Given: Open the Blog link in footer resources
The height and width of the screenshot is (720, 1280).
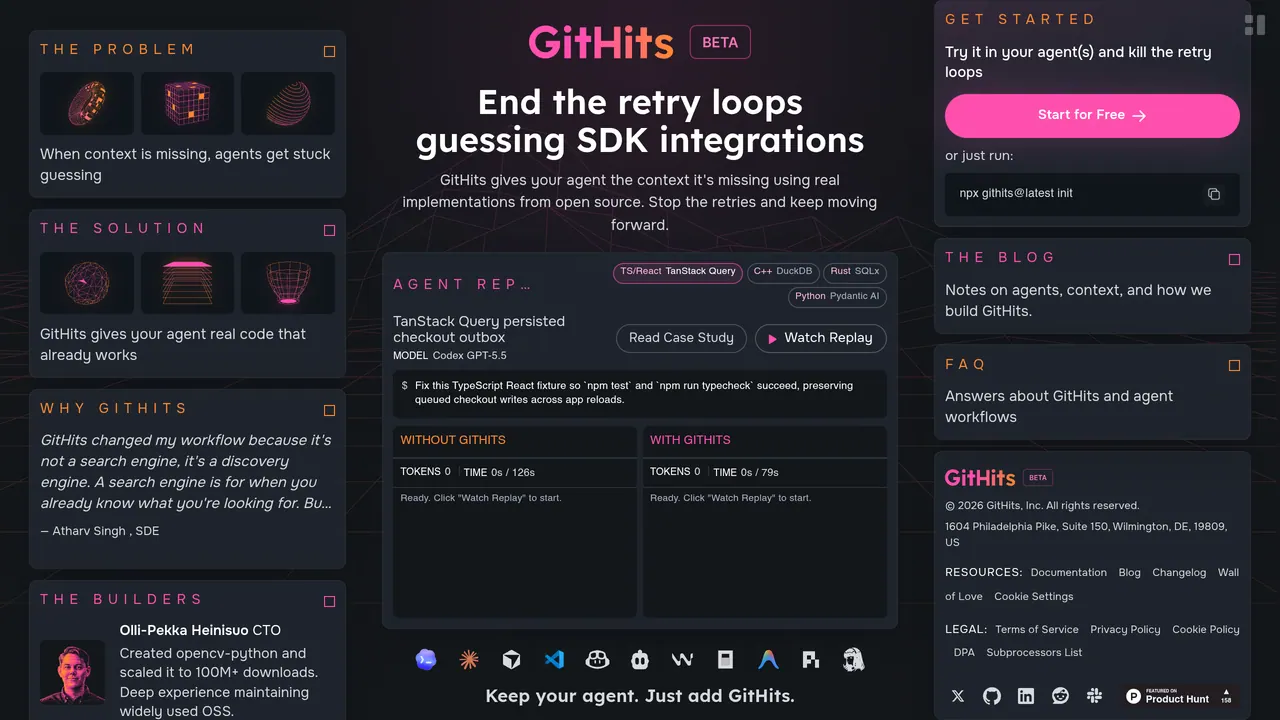Looking at the screenshot, I should tap(1129, 573).
